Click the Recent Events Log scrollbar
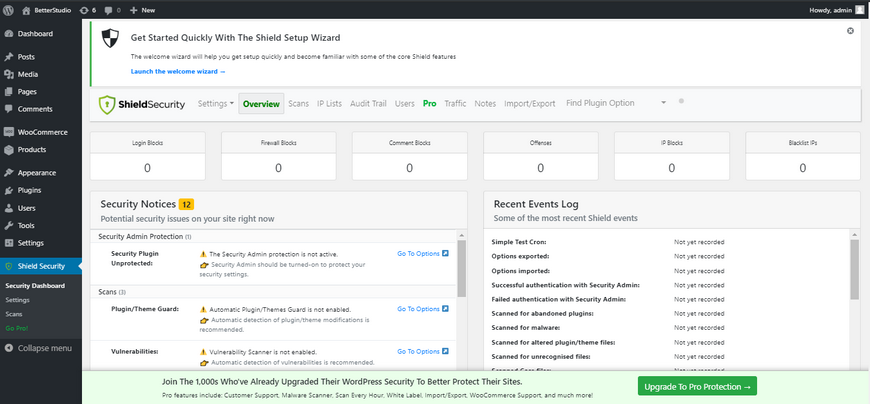This screenshot has width=870, height=404. click(x=854, y=270)
